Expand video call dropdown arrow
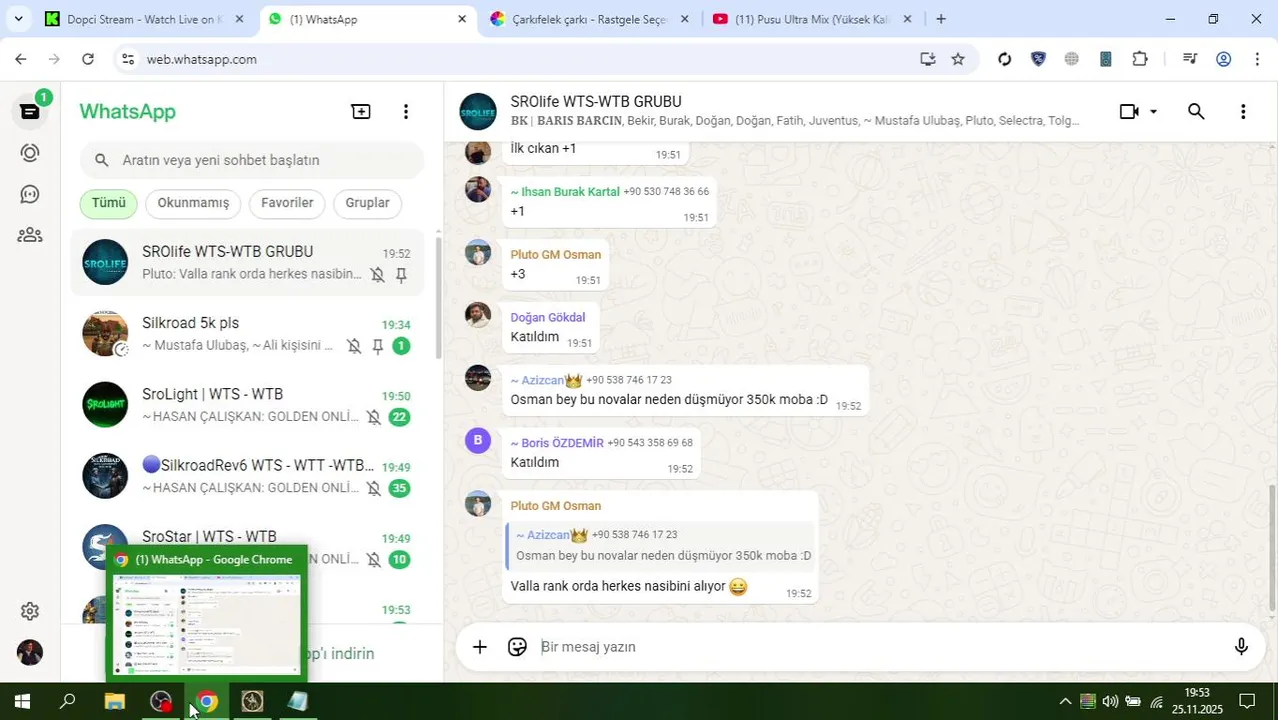Viewport: 1278px width, 720px height. [x=1153, y=112]
